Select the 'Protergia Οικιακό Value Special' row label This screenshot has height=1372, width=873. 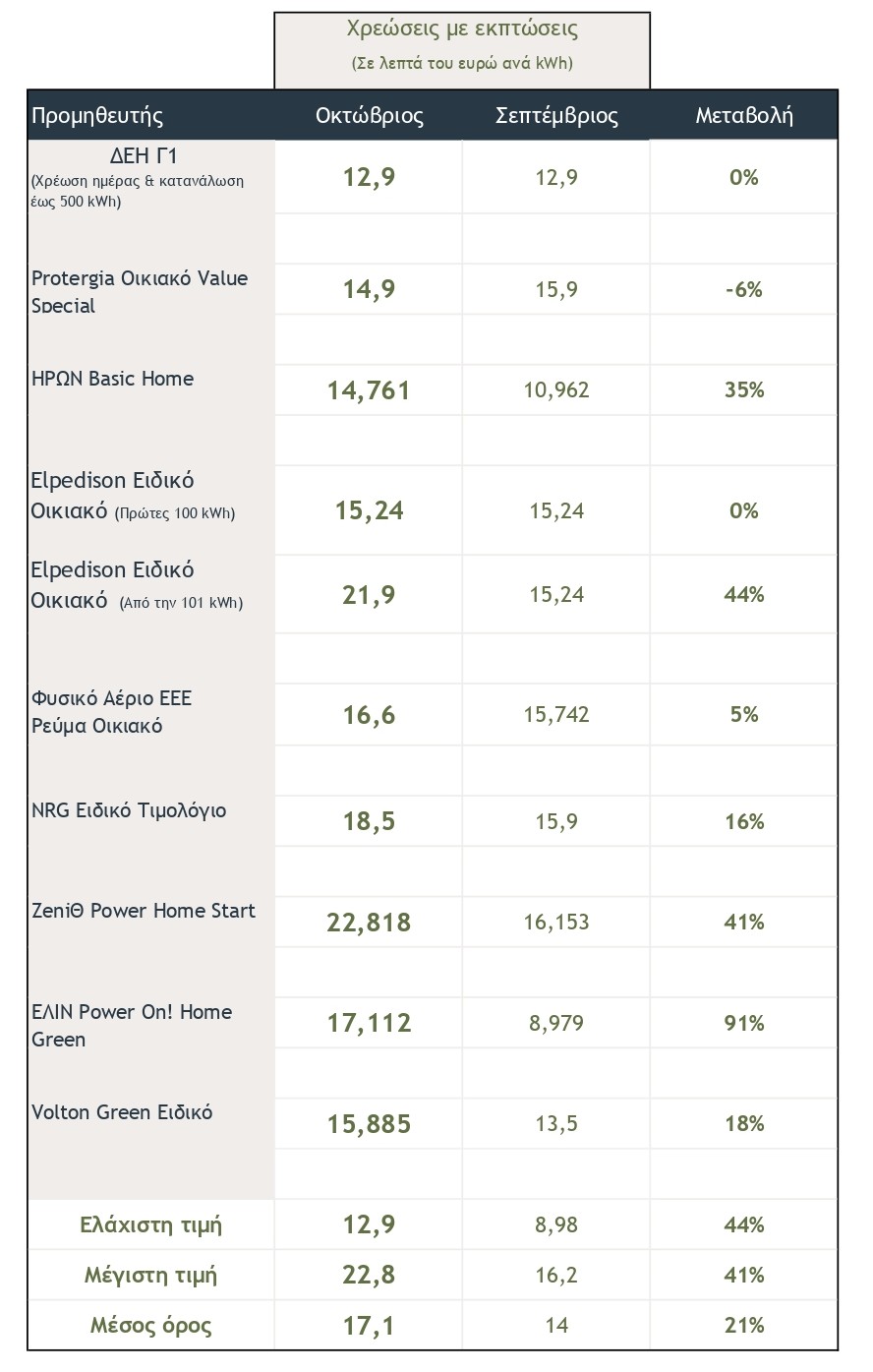pyautogui.click(x=140, y=291)
